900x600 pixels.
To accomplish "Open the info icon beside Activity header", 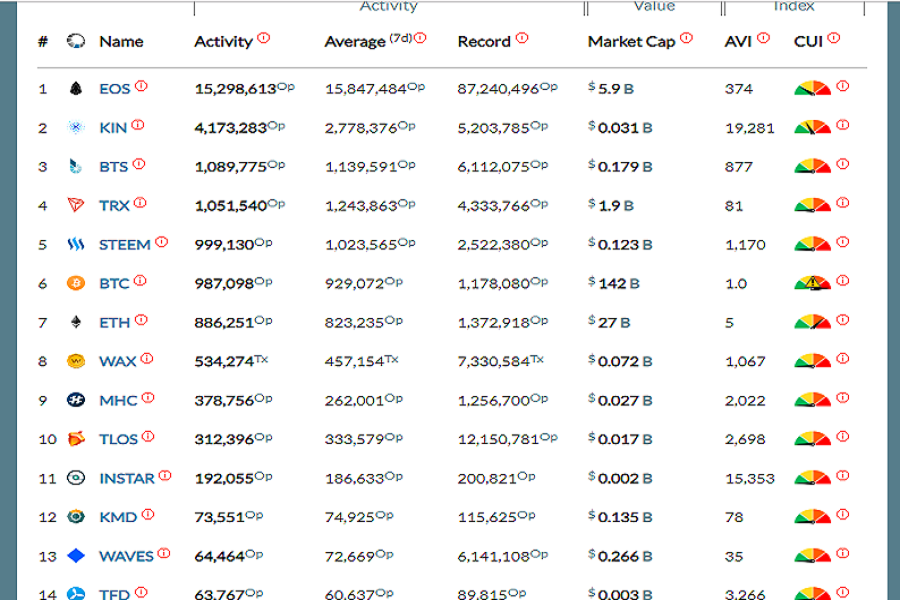I will [x=263, y=38].
